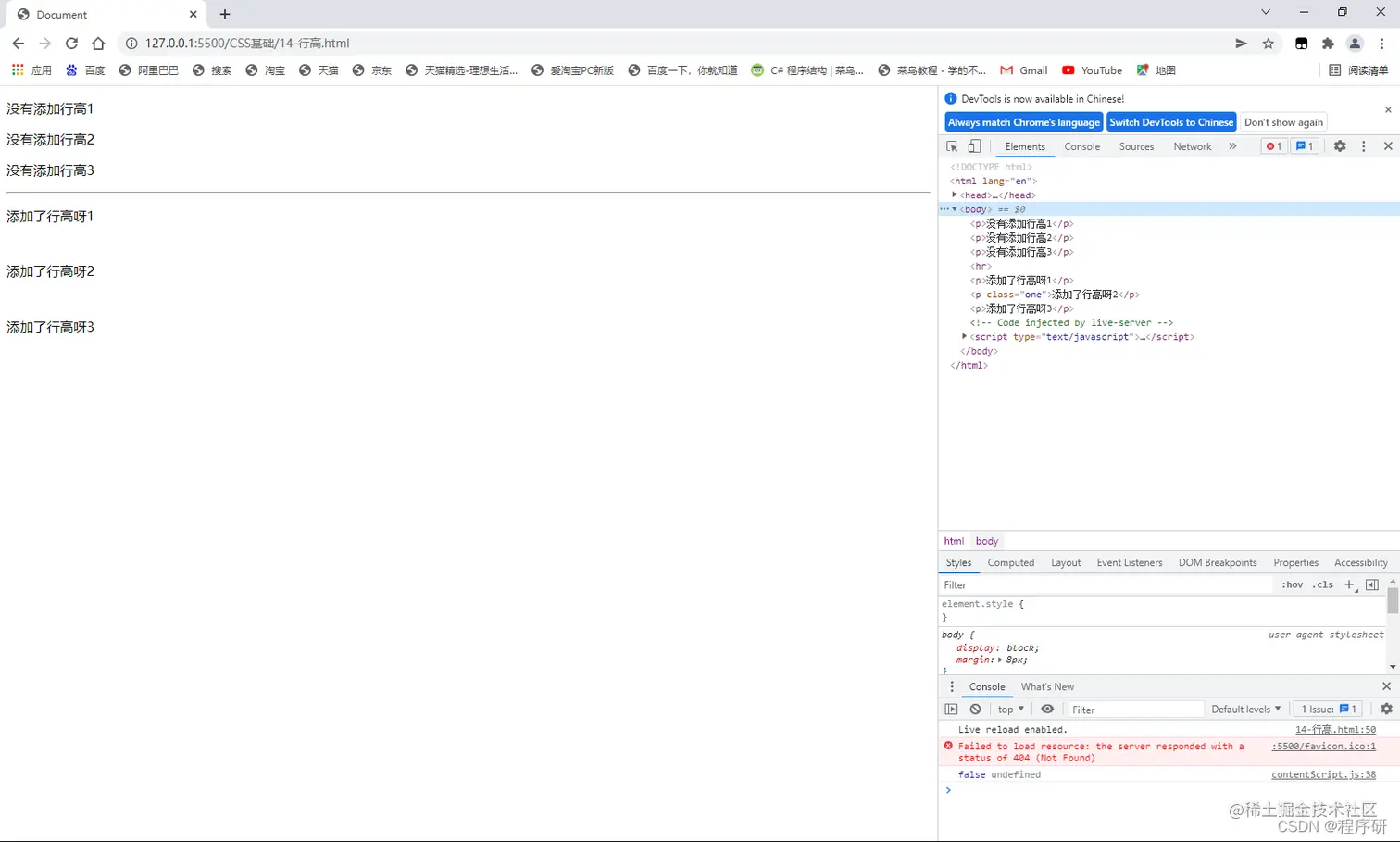The height and width of the screenshot is (842, 1400).
Task: Open DevTools settings gear
Action: 1340,146
